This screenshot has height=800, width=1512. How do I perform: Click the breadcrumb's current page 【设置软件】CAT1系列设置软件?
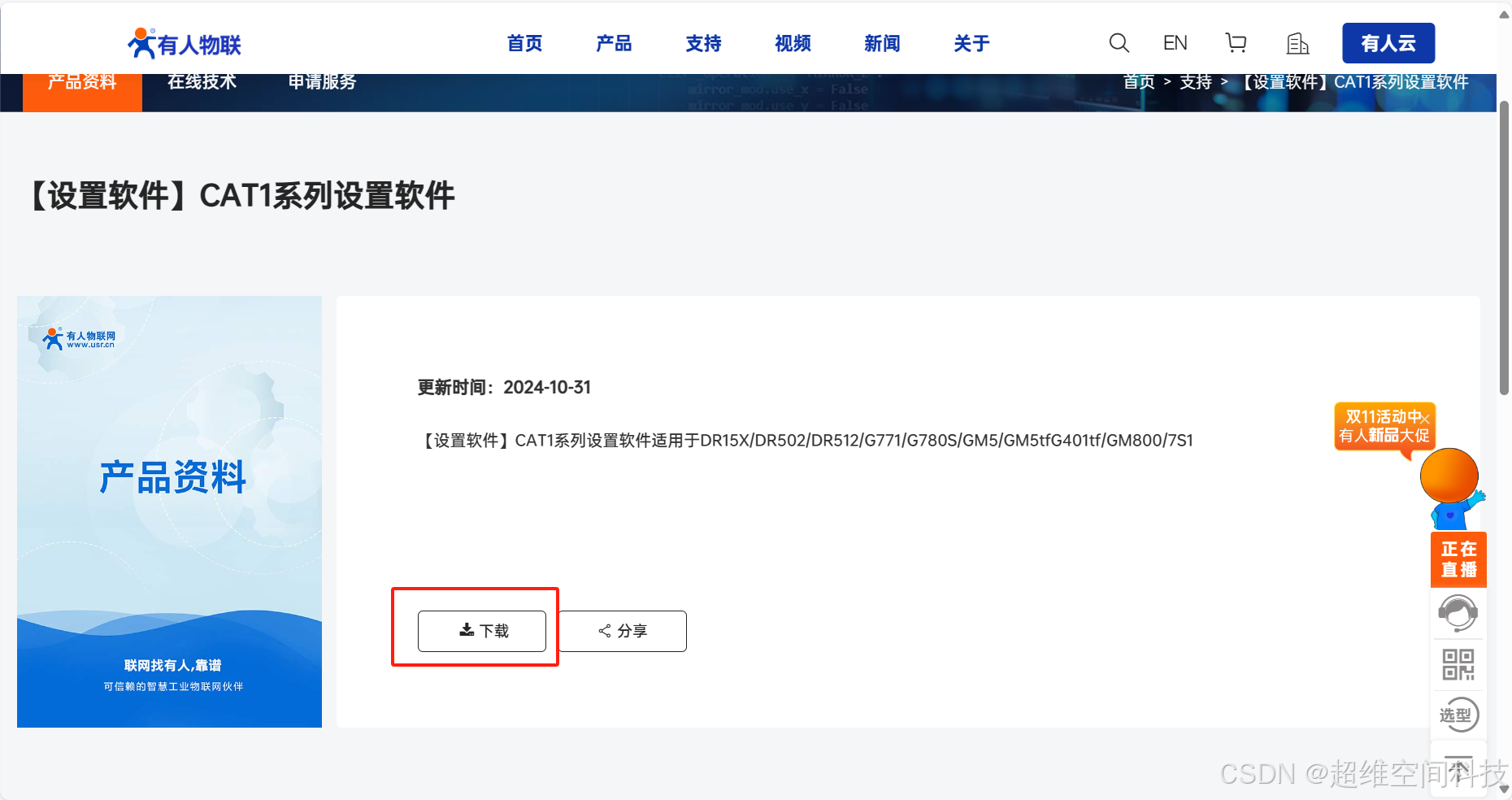(1353, 82)
